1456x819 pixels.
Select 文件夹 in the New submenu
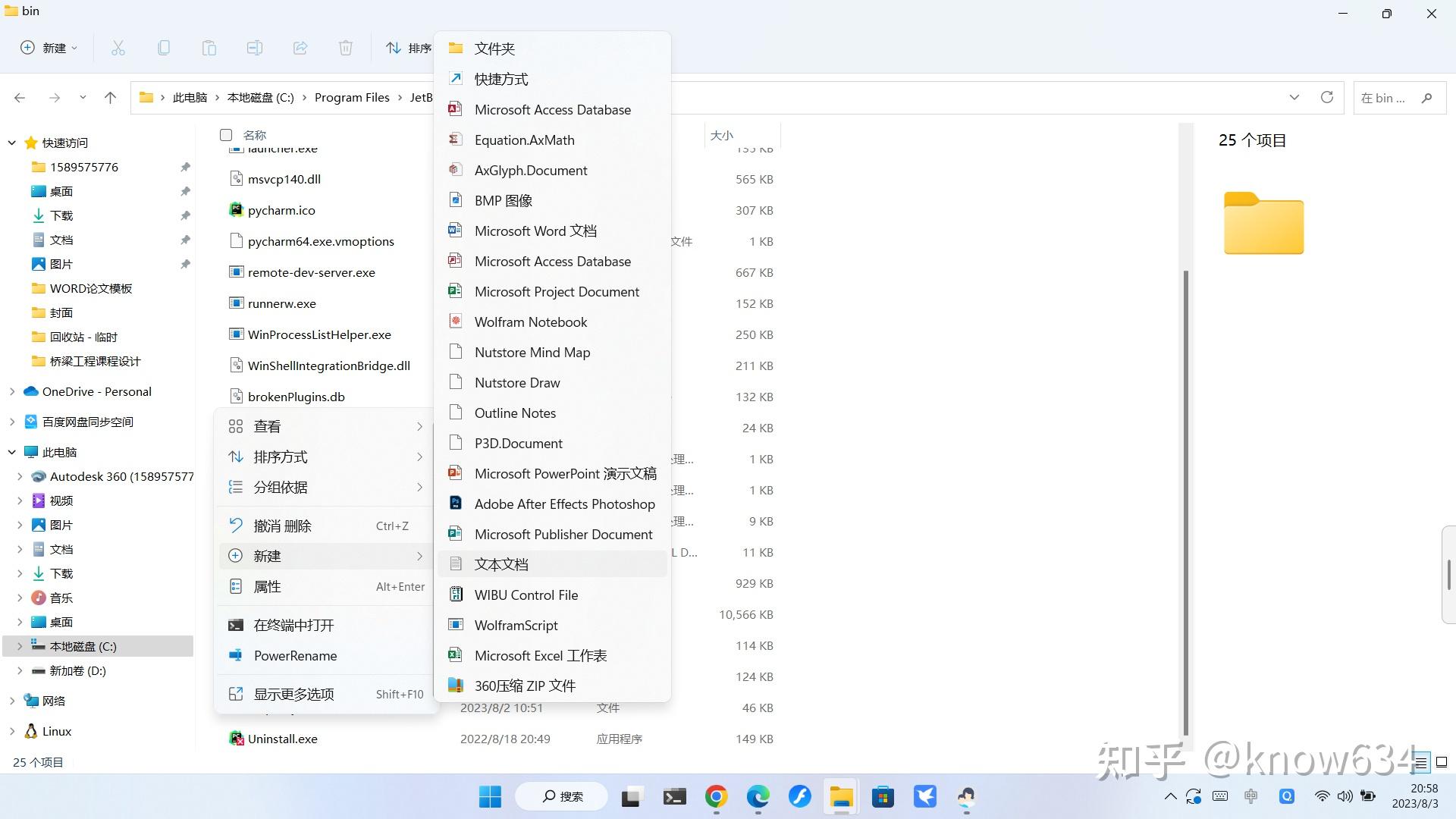click(554, 49)
